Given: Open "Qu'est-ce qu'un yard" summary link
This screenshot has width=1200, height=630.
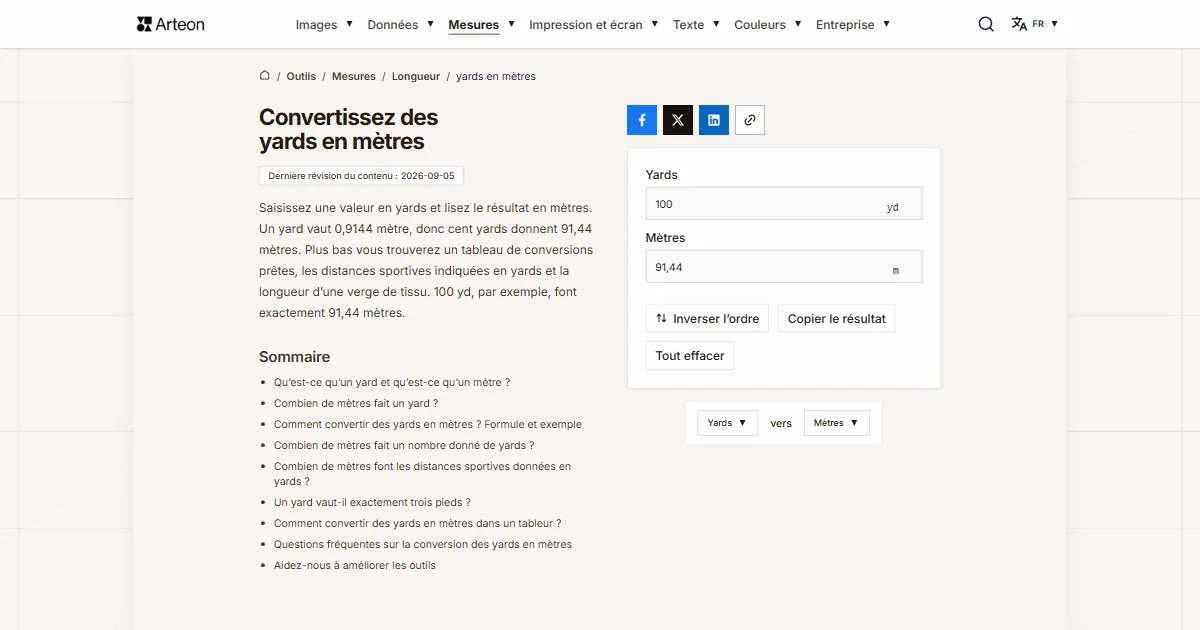Looking at the screenshot, I should coord(392,382).
